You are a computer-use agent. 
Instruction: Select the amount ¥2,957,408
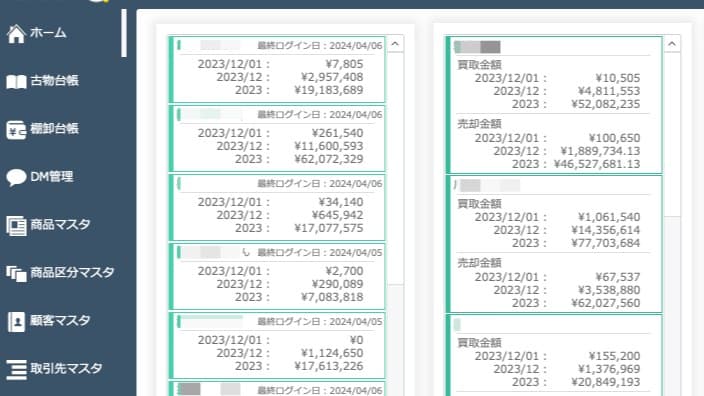tap(332, 77)
